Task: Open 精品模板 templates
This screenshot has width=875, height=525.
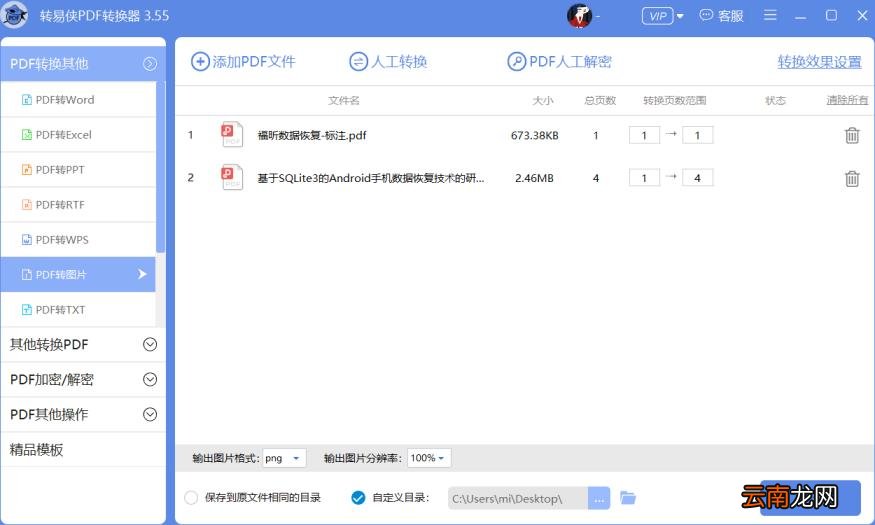Action: [83, 449]
